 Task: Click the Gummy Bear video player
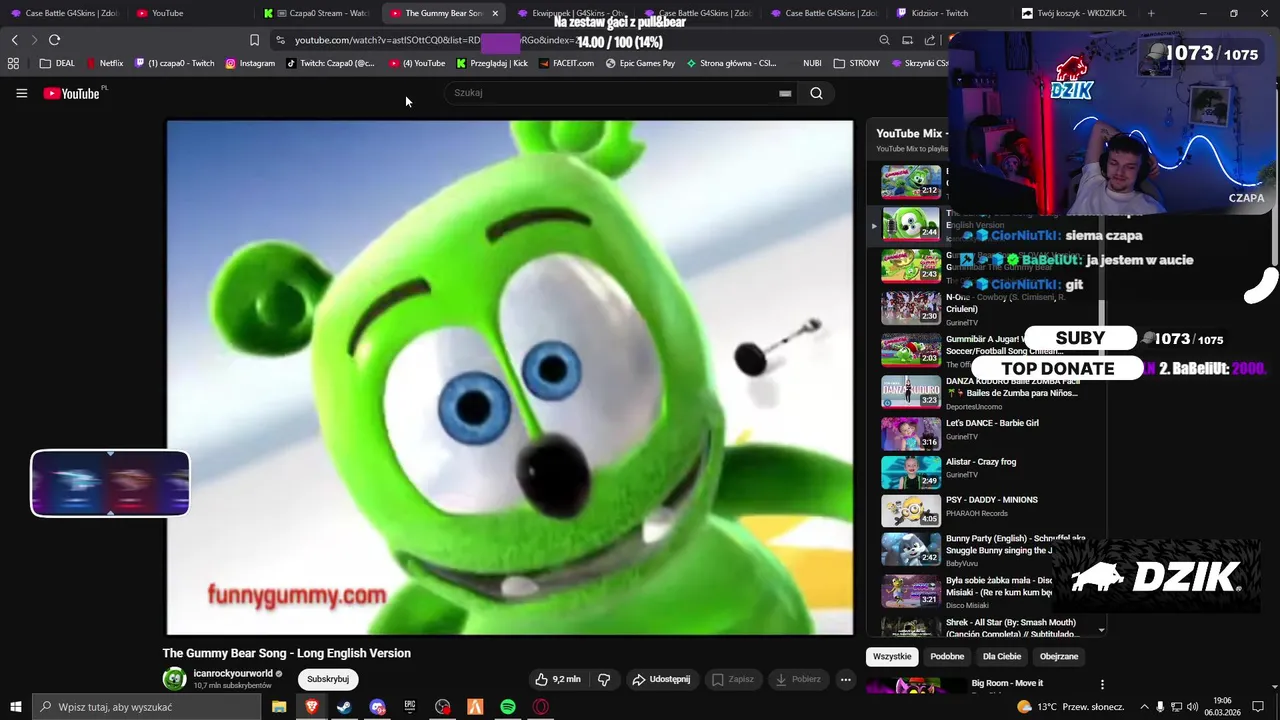510,377
